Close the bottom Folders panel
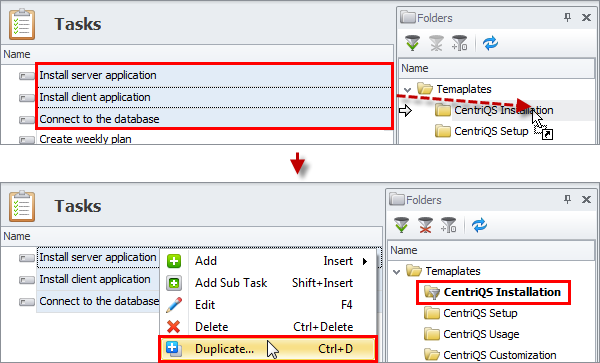Screen dimensions: 600x363 click(x=586, y=199)
